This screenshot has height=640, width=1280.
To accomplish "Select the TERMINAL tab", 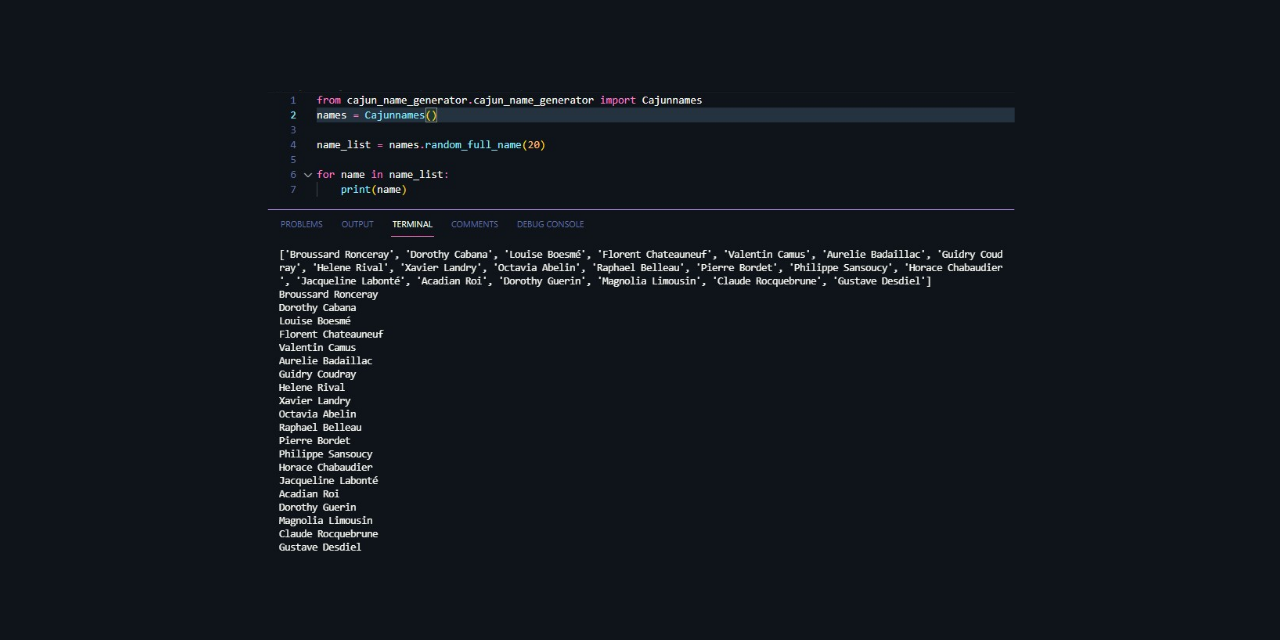I will click(x=411, y=224).
